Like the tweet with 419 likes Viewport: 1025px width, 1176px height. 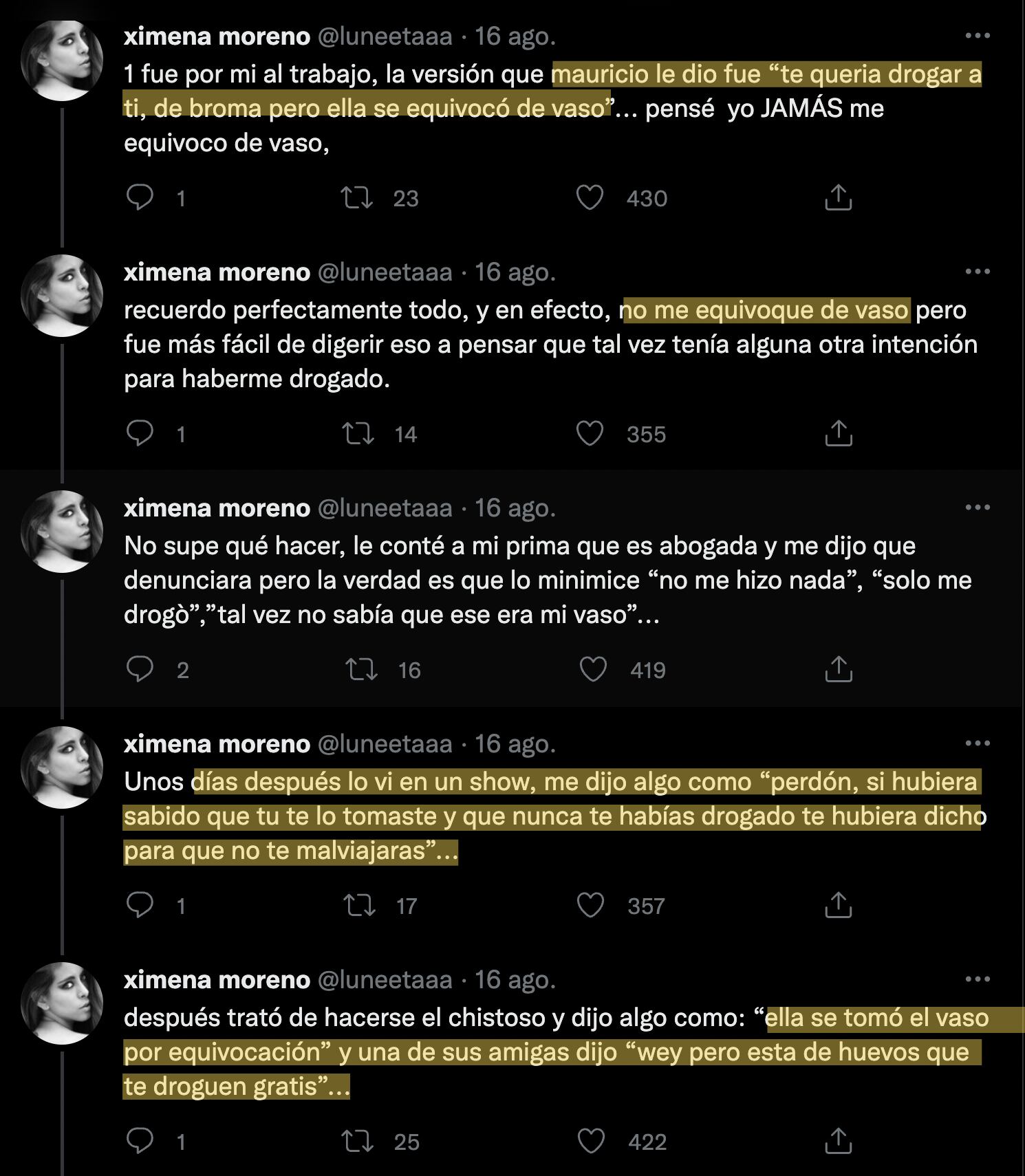pyautogui.click(x=593, y=670)
